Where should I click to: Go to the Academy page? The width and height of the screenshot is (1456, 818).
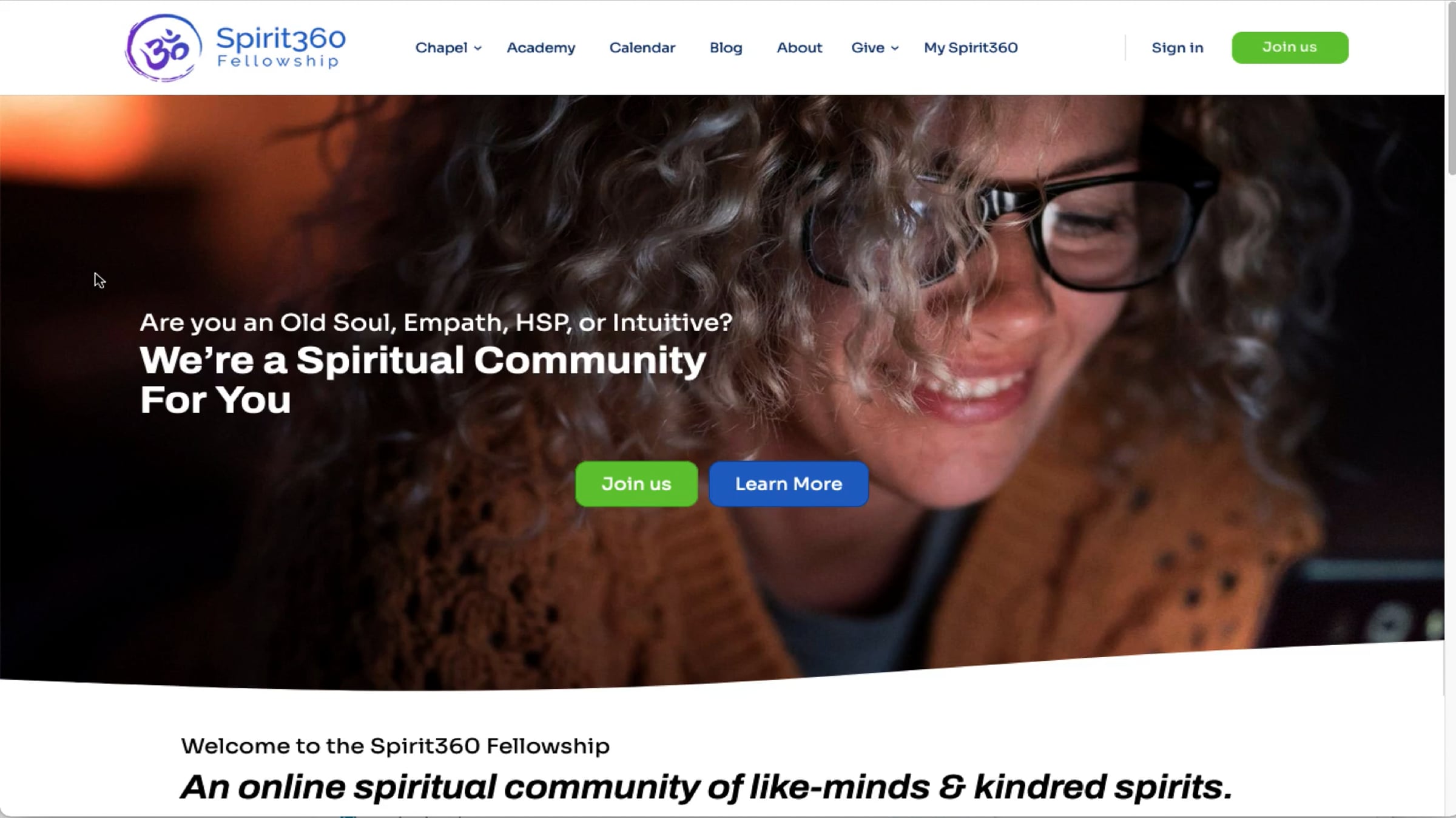point(541,47)
